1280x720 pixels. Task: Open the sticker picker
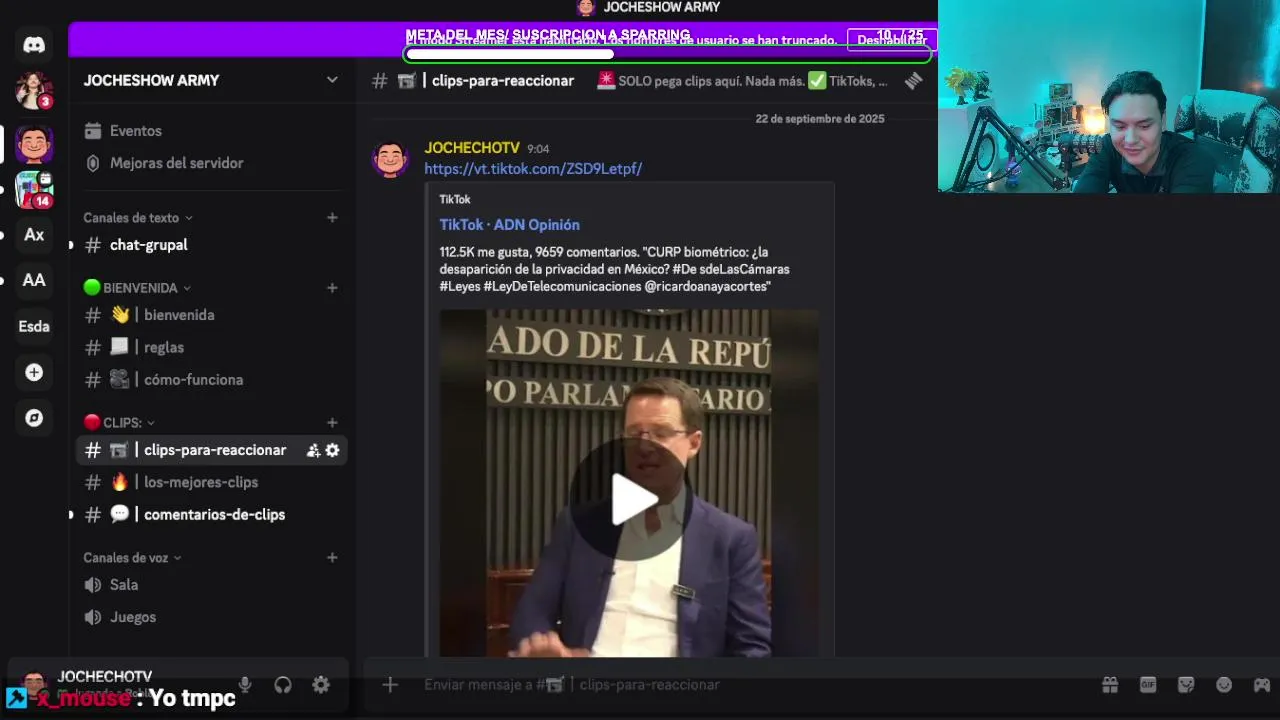1186,685
